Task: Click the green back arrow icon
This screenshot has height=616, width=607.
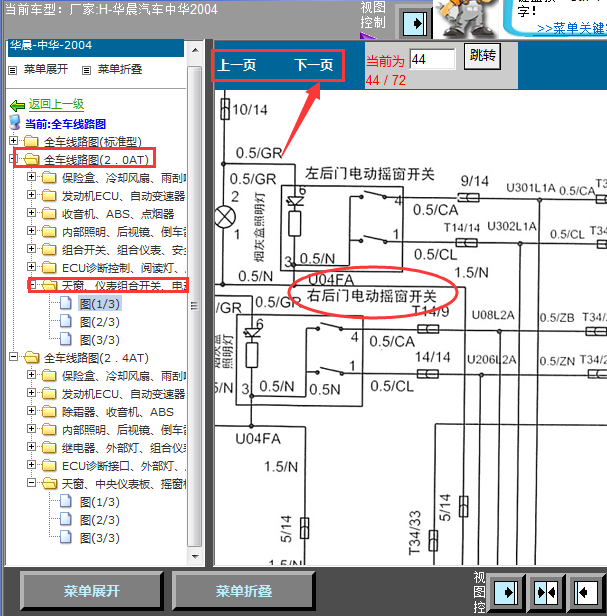Action: click(x=17, y=105)
